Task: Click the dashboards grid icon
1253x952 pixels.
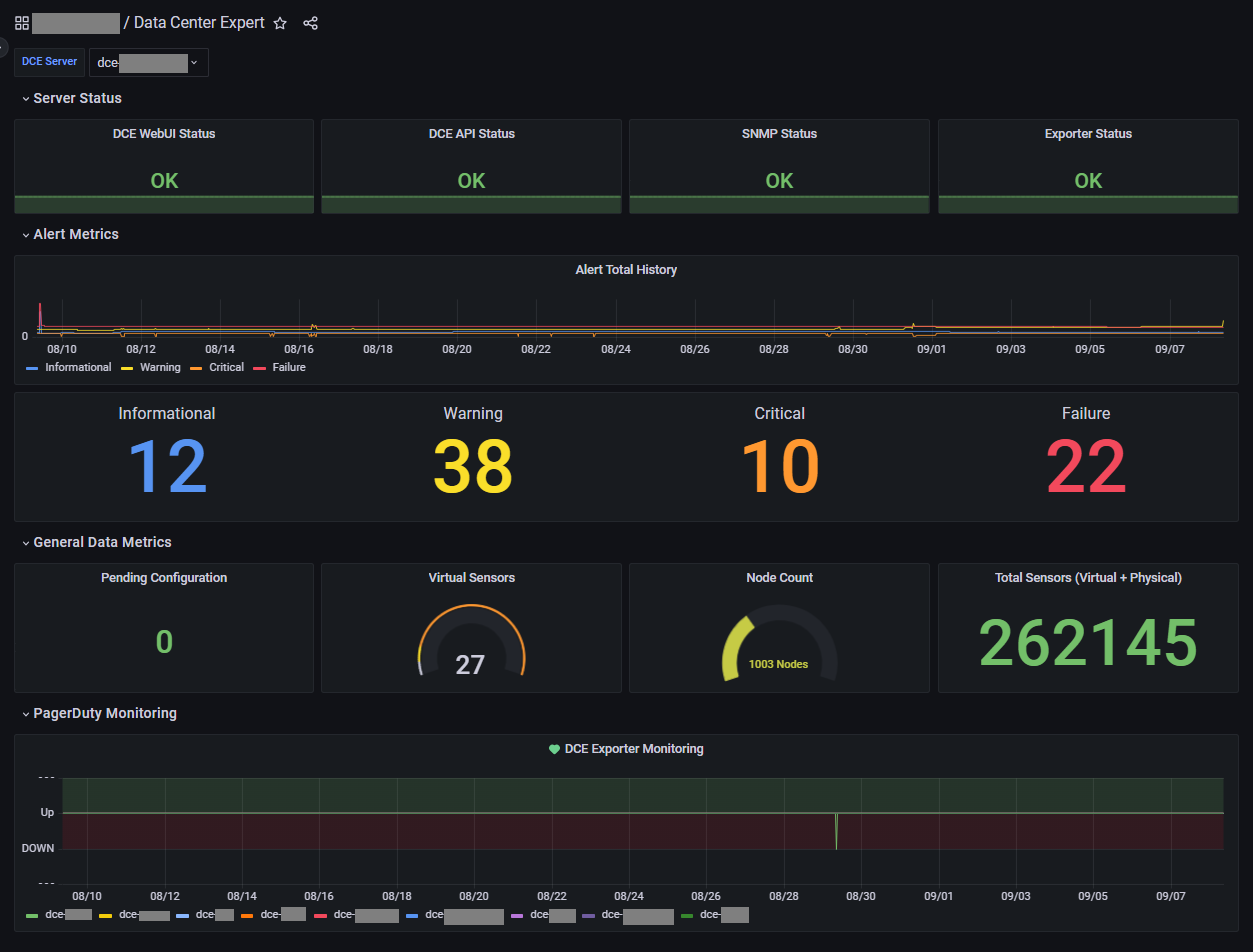Action: click(x=22, y=23)
